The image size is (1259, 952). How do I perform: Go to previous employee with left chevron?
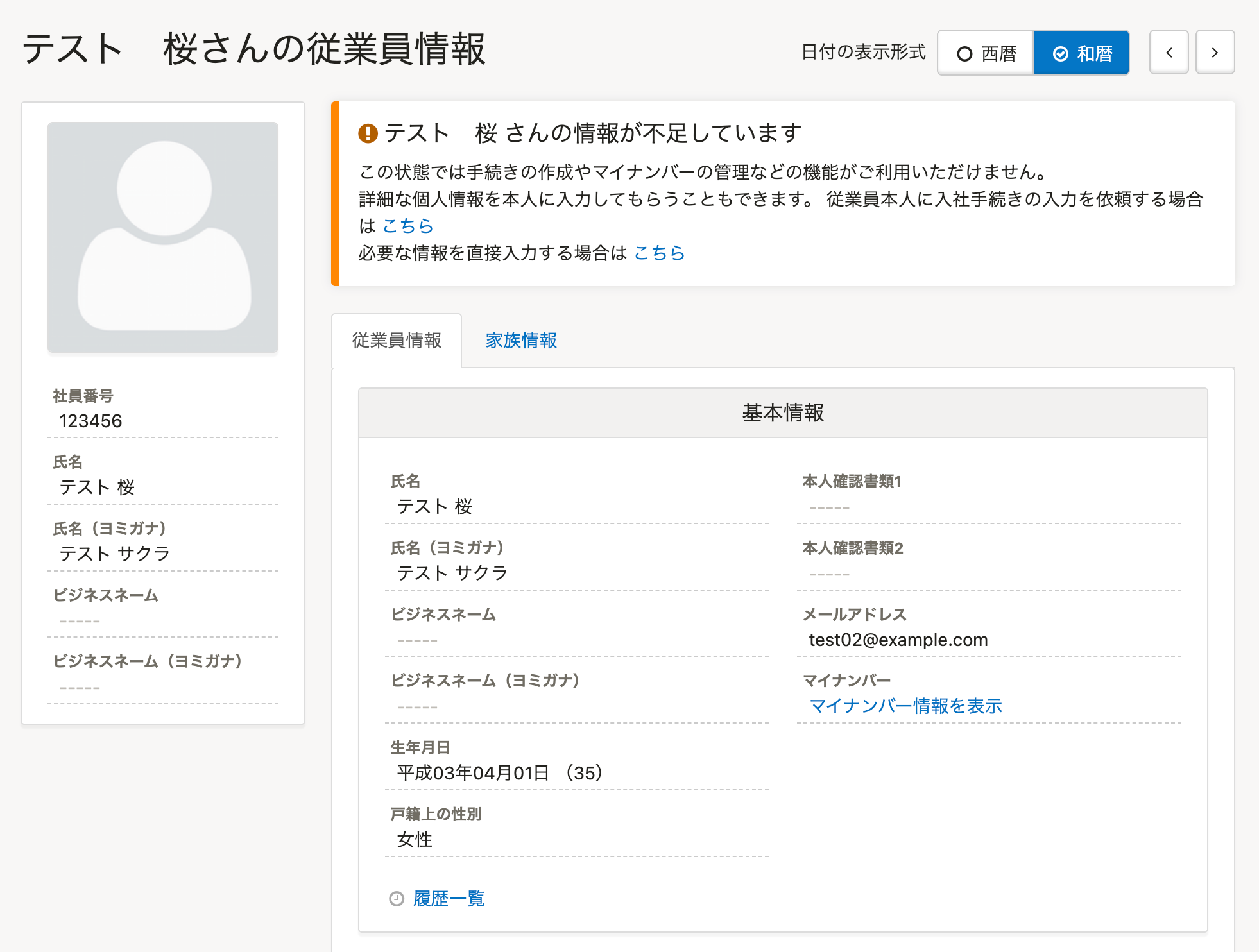tap(1169, 53)
